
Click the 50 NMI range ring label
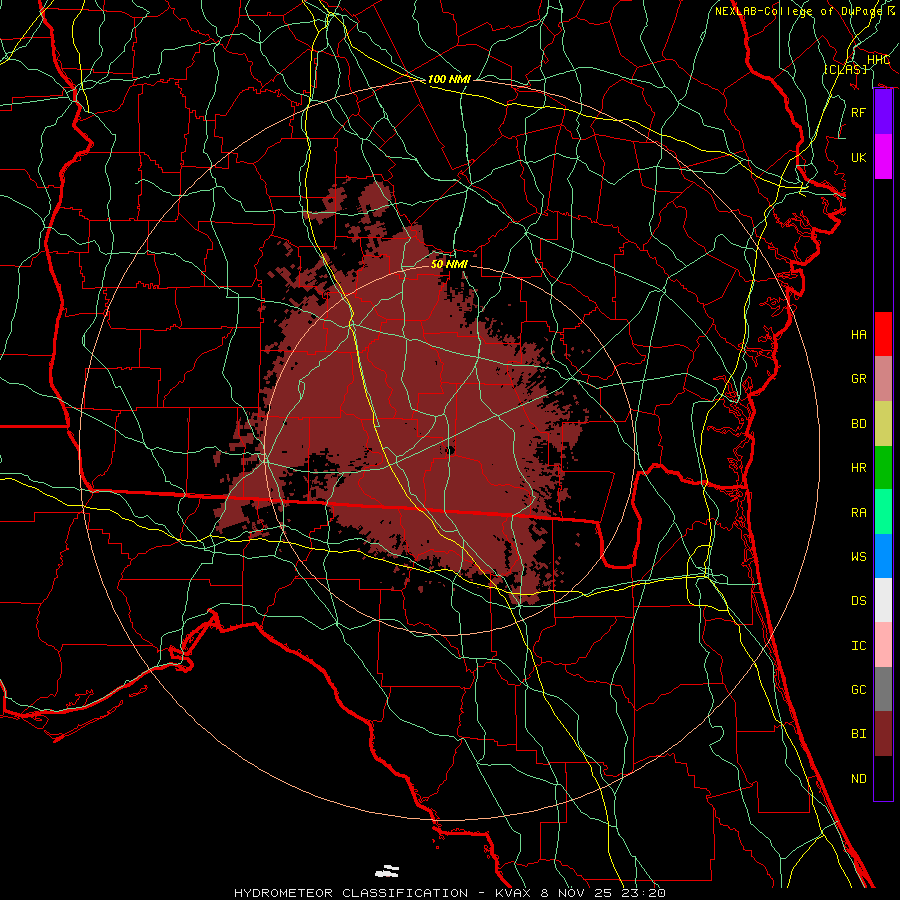449,264
